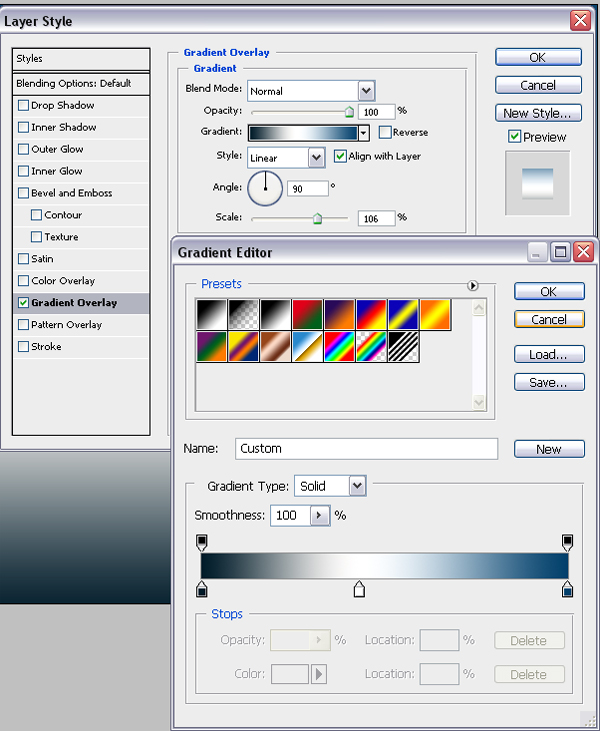Click the presets list scroll down arrow
This screenshot has height=731, width=600.
479,402
